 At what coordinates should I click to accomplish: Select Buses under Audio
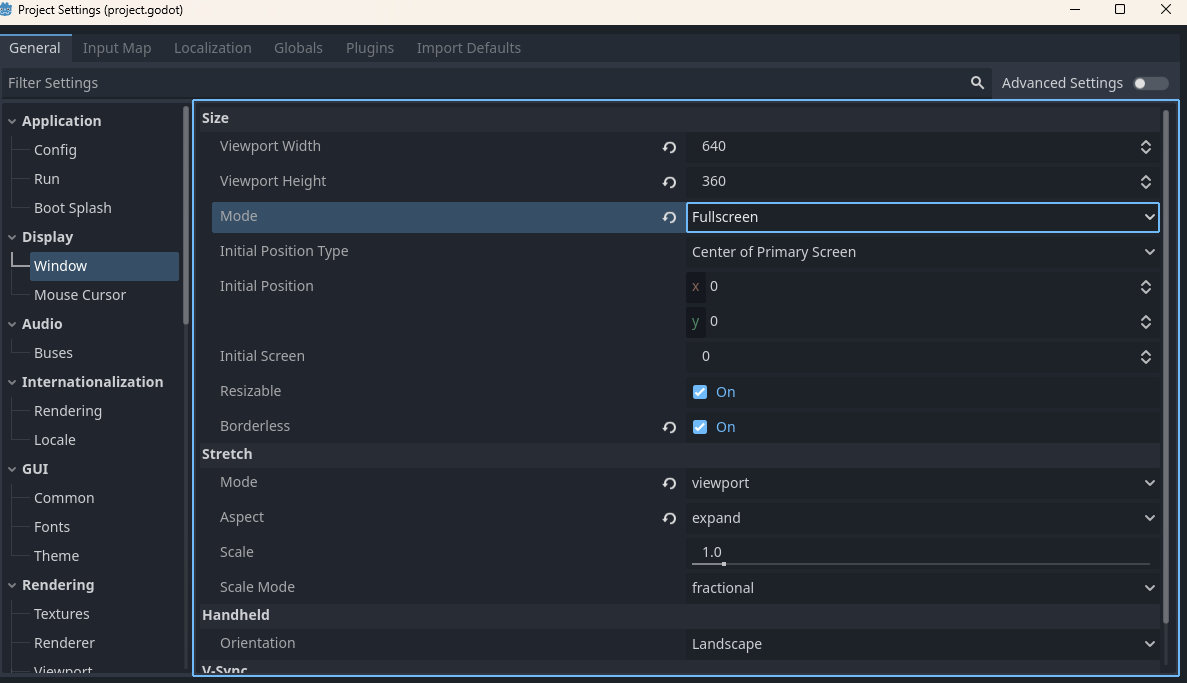click(53, 353)
